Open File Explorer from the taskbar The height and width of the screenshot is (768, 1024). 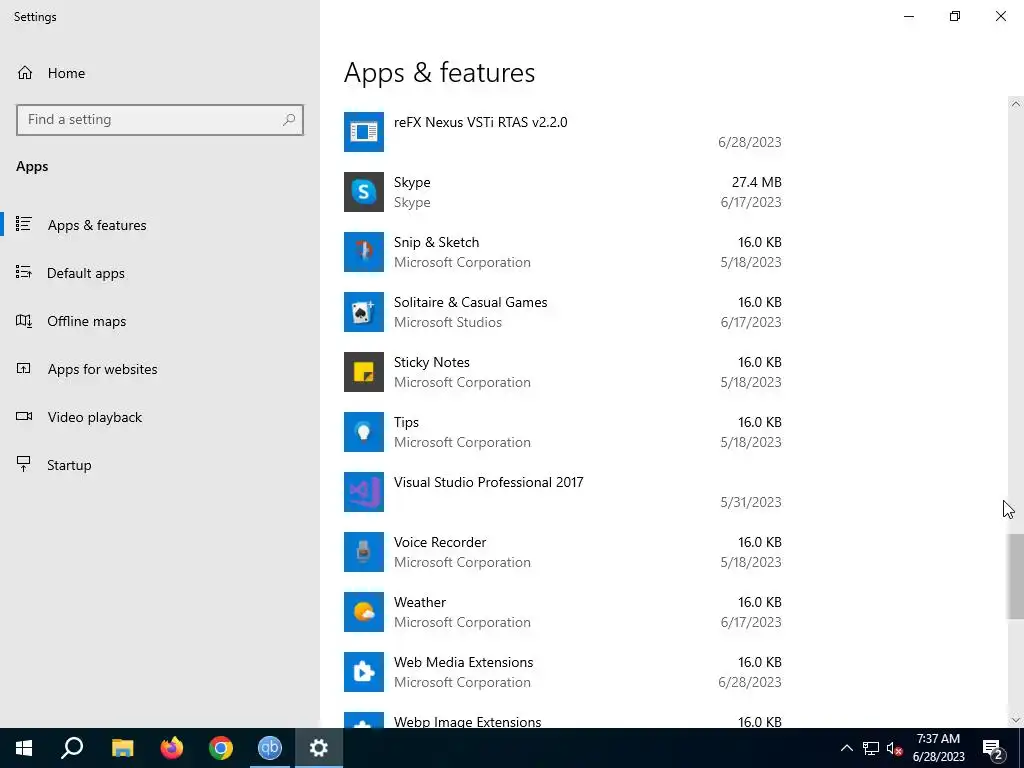click(122, 748)
